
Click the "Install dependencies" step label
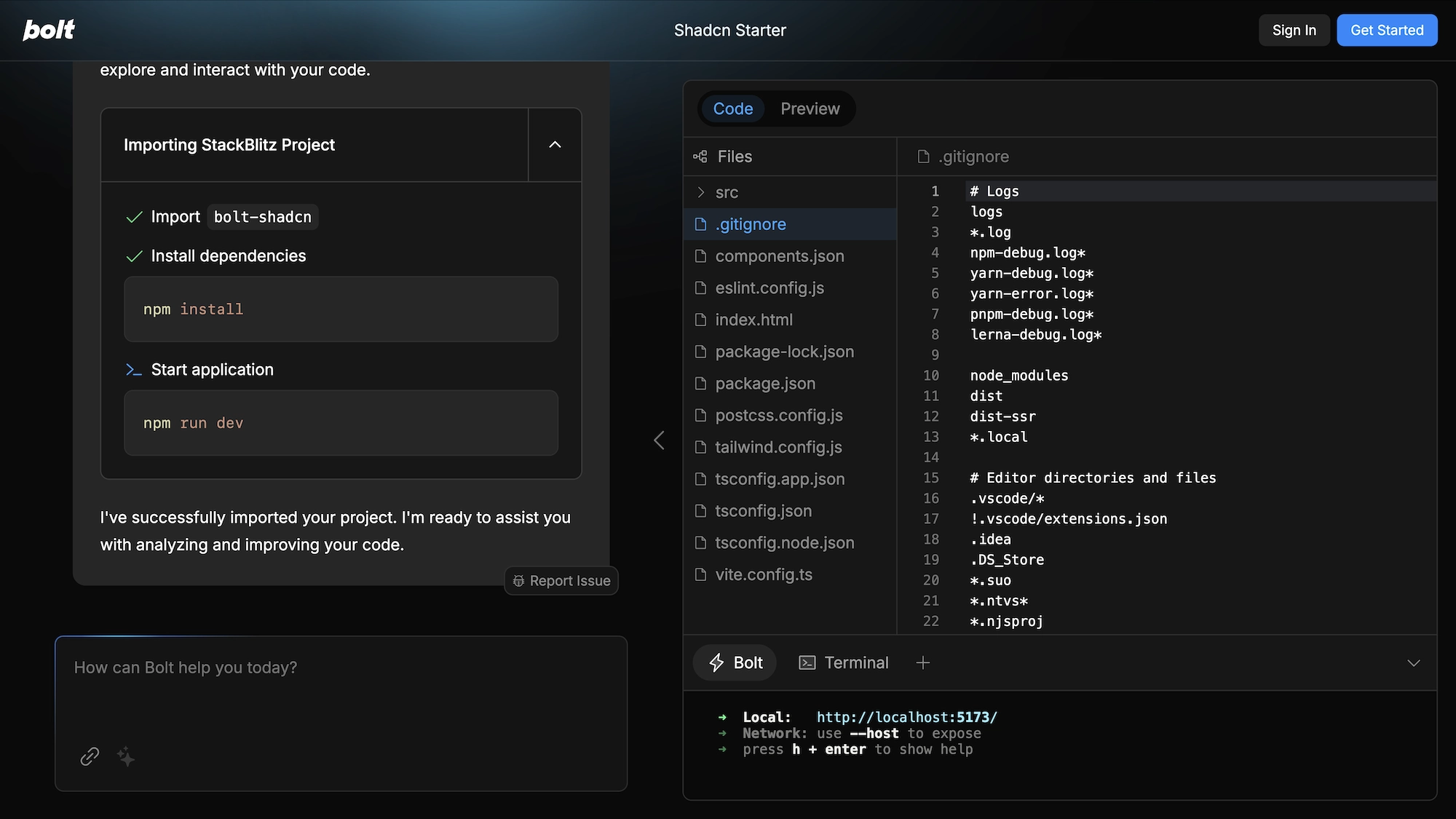[229, 256]
